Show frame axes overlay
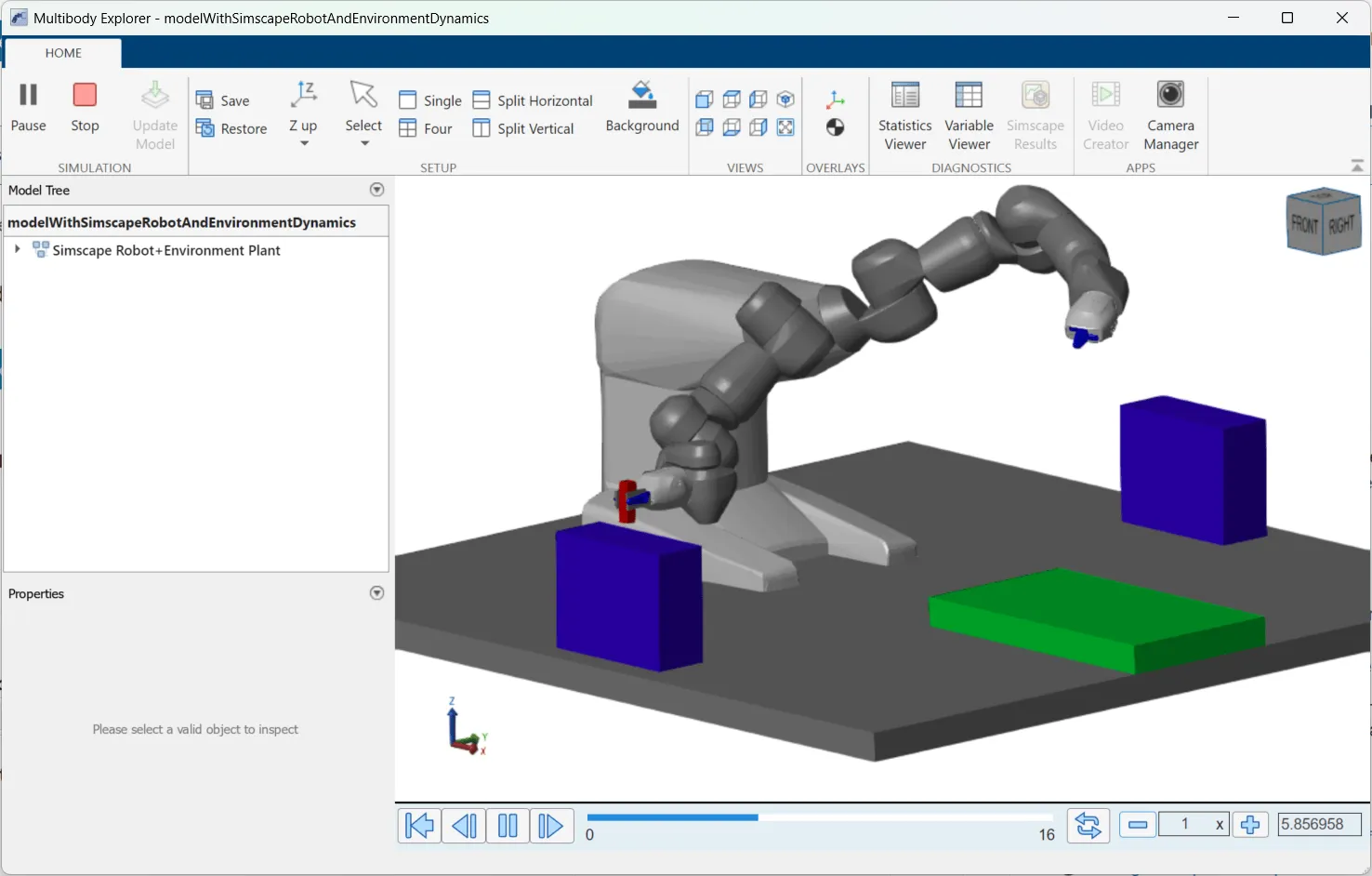The height and width of the screenshot is (876, 1372). point(835,99)
